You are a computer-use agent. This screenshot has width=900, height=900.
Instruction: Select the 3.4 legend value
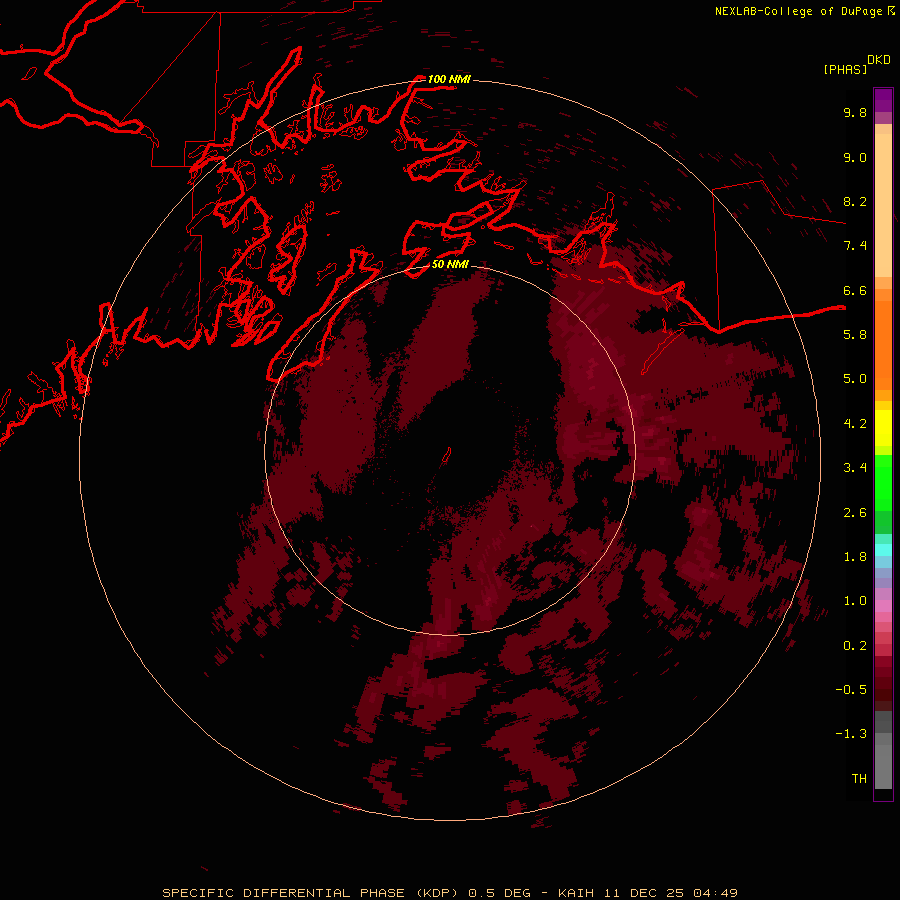pyautogui.click(x=855, y=468)
